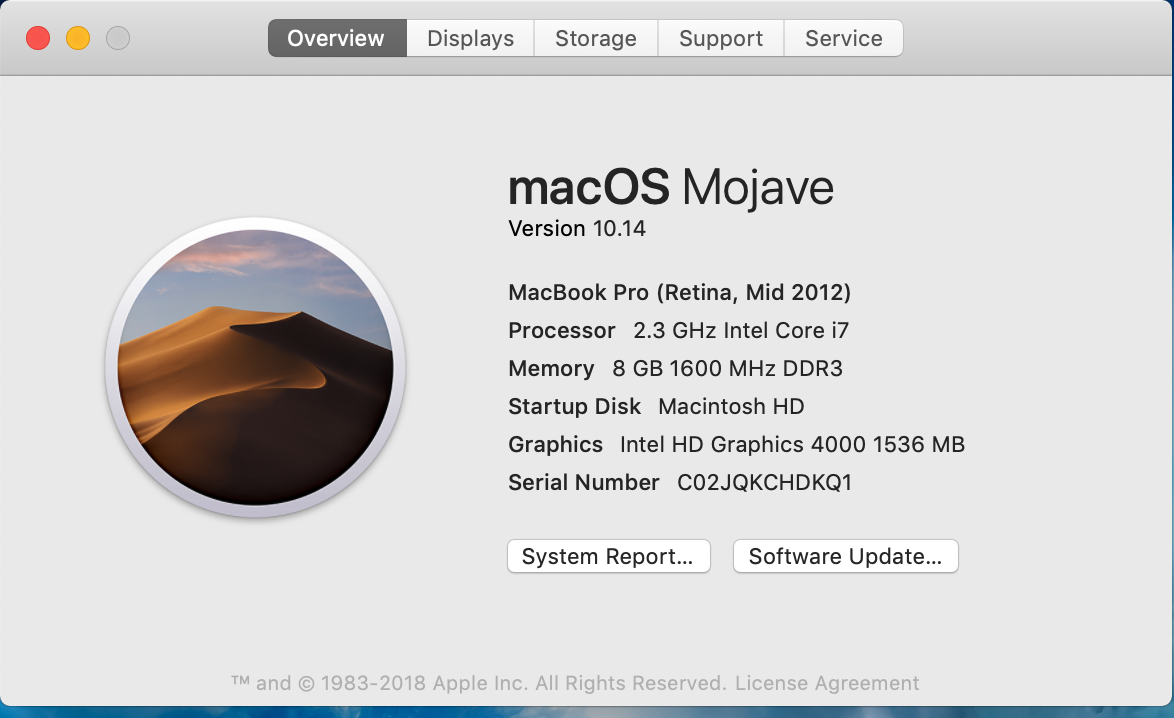Launch Software Update
This screenshot has width=1174, height=718.
[845, 557]
